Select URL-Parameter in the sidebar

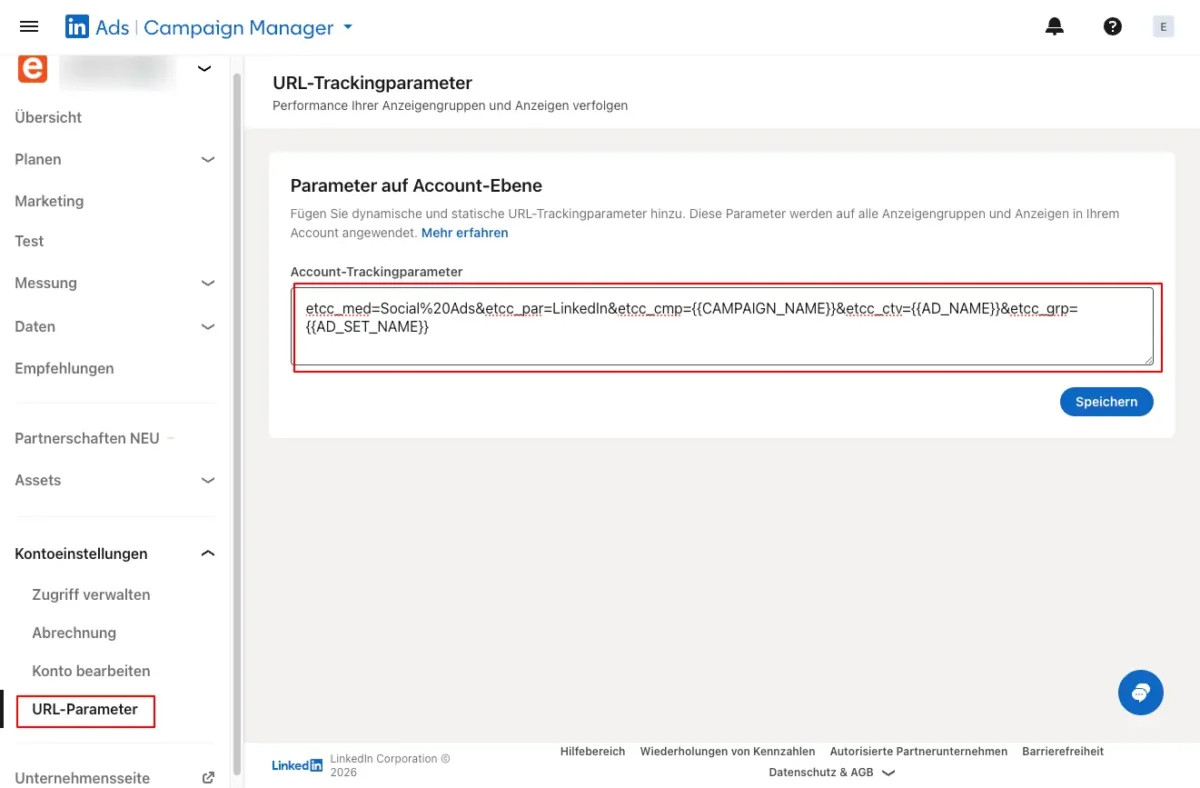(x=85, y=709)
